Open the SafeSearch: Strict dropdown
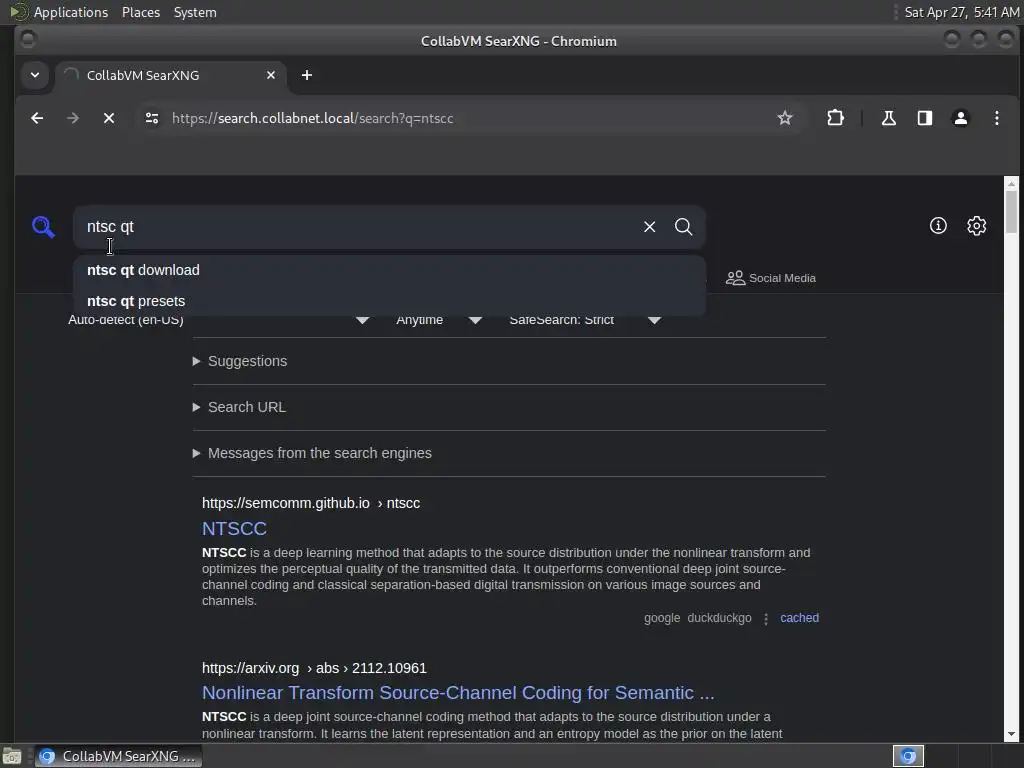This screenshot has height=768, width=1024. (x=586, y=320)
